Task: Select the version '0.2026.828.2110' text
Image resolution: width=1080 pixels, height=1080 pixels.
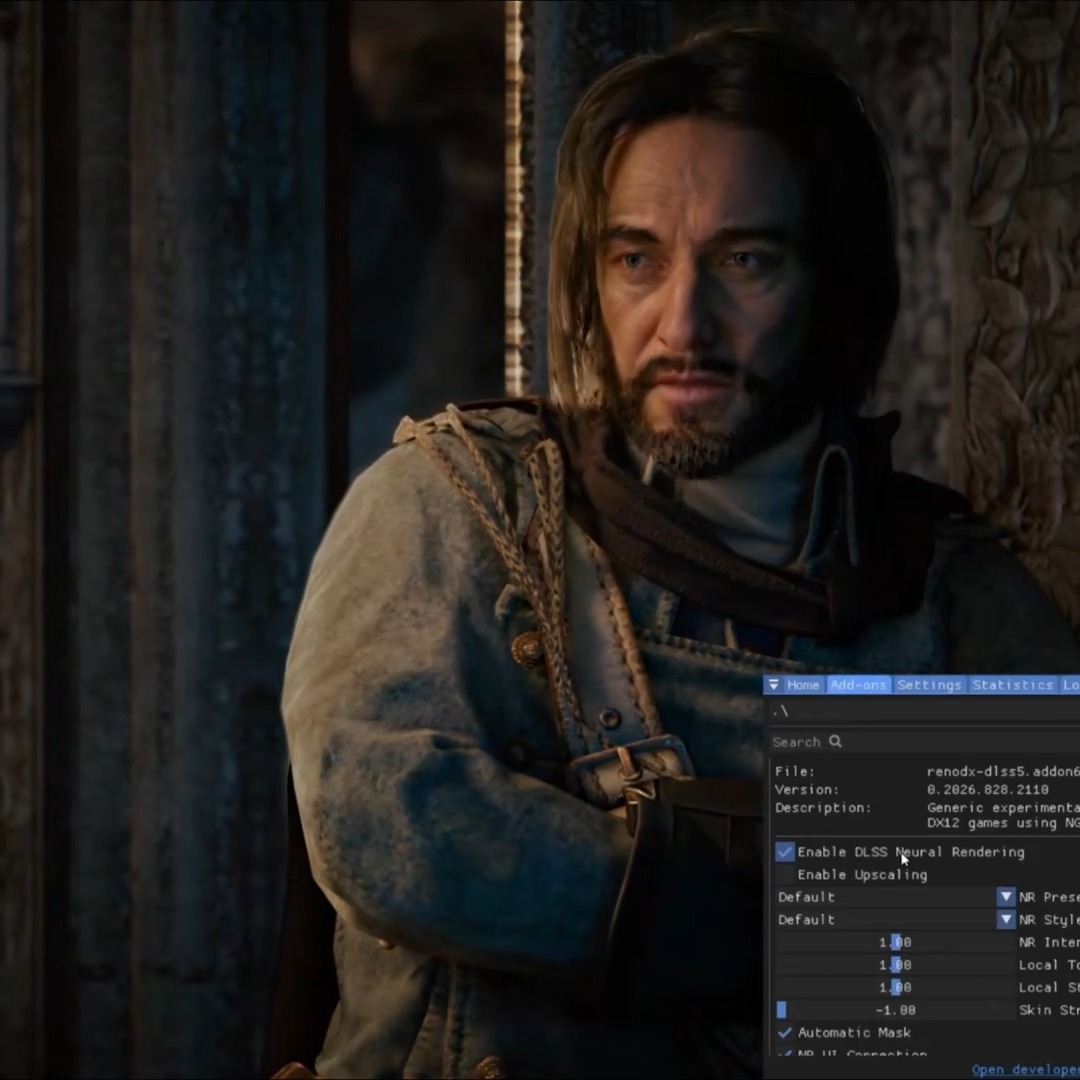Action: 988,789
